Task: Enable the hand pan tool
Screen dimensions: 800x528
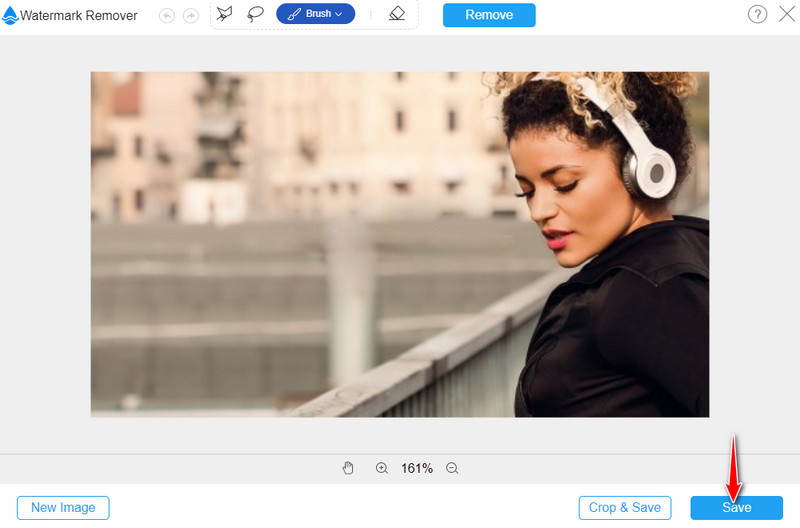Action: click(348, 468)
